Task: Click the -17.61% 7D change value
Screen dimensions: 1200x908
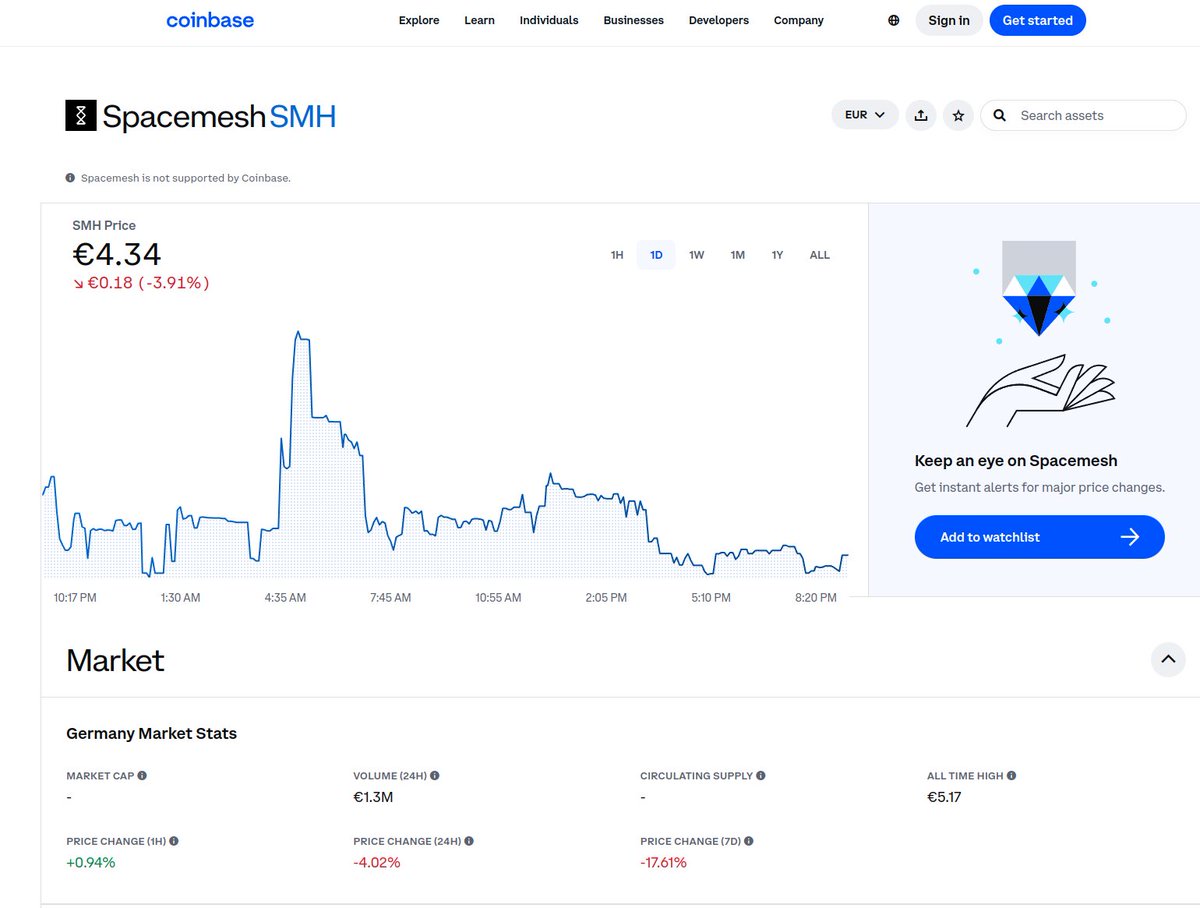Action: tap(664, 862)
